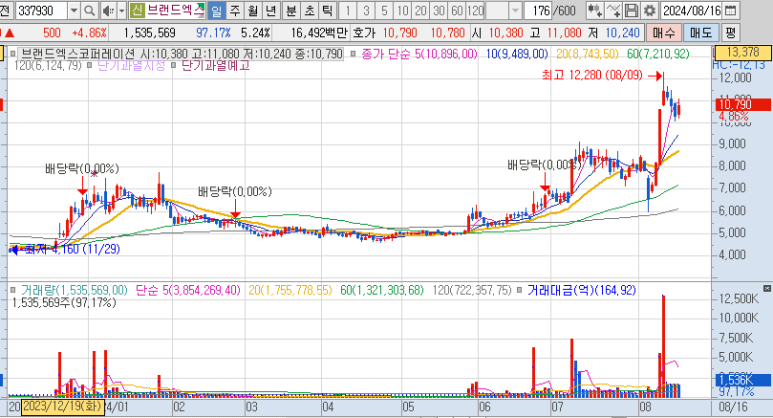Click the date field 2024/08/16
Screen dimensions: 773x418
[x=691, y=10]
